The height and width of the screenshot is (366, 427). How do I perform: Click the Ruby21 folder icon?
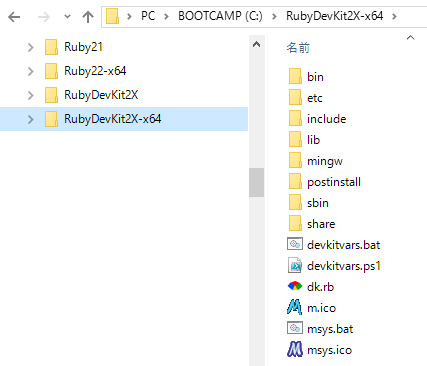(x=51, y=47)
